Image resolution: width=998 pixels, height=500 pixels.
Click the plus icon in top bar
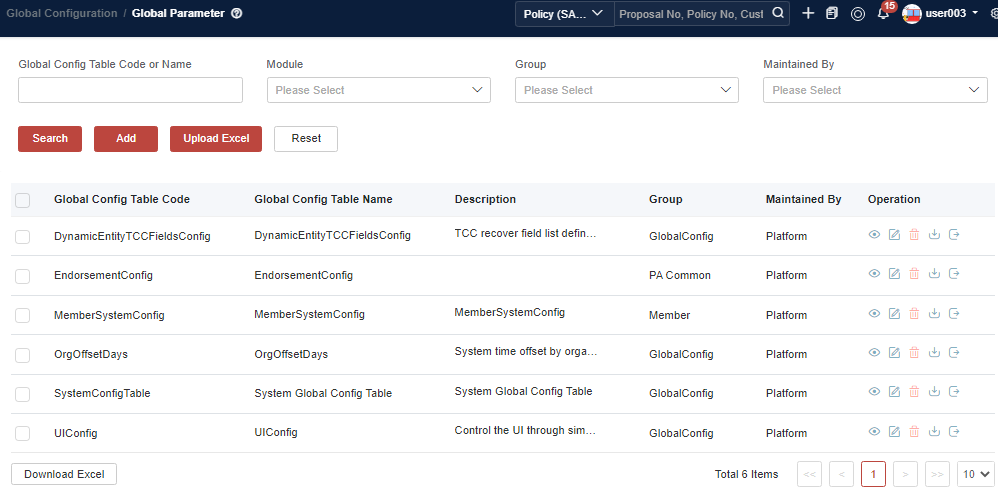(808, 13)
